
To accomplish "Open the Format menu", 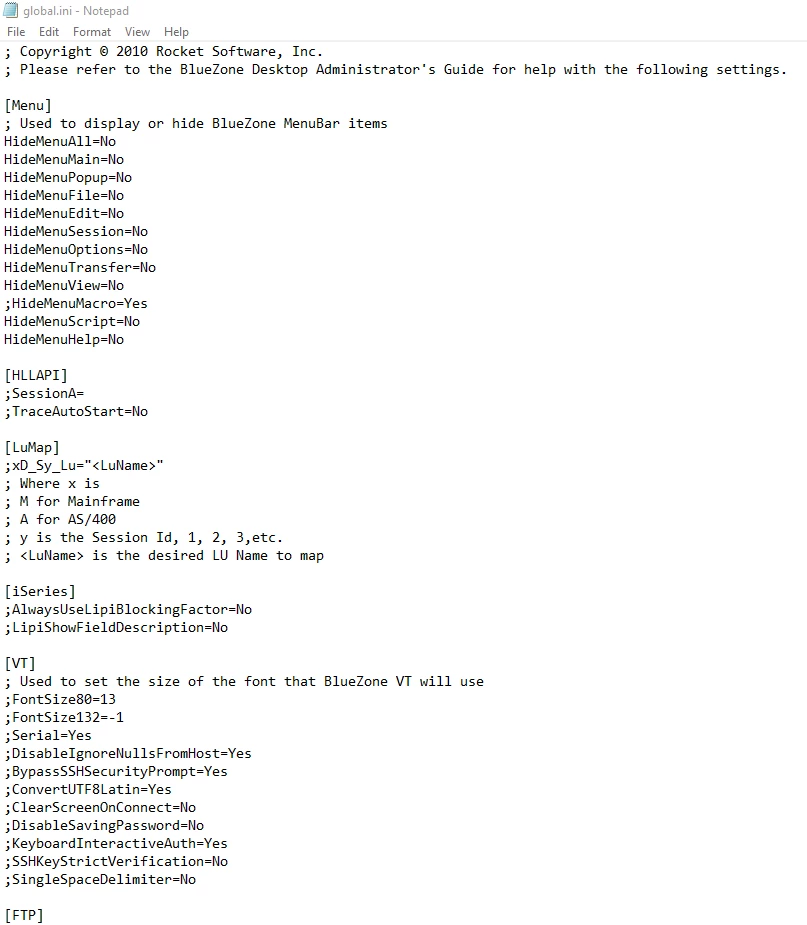I will pos(91,32).
